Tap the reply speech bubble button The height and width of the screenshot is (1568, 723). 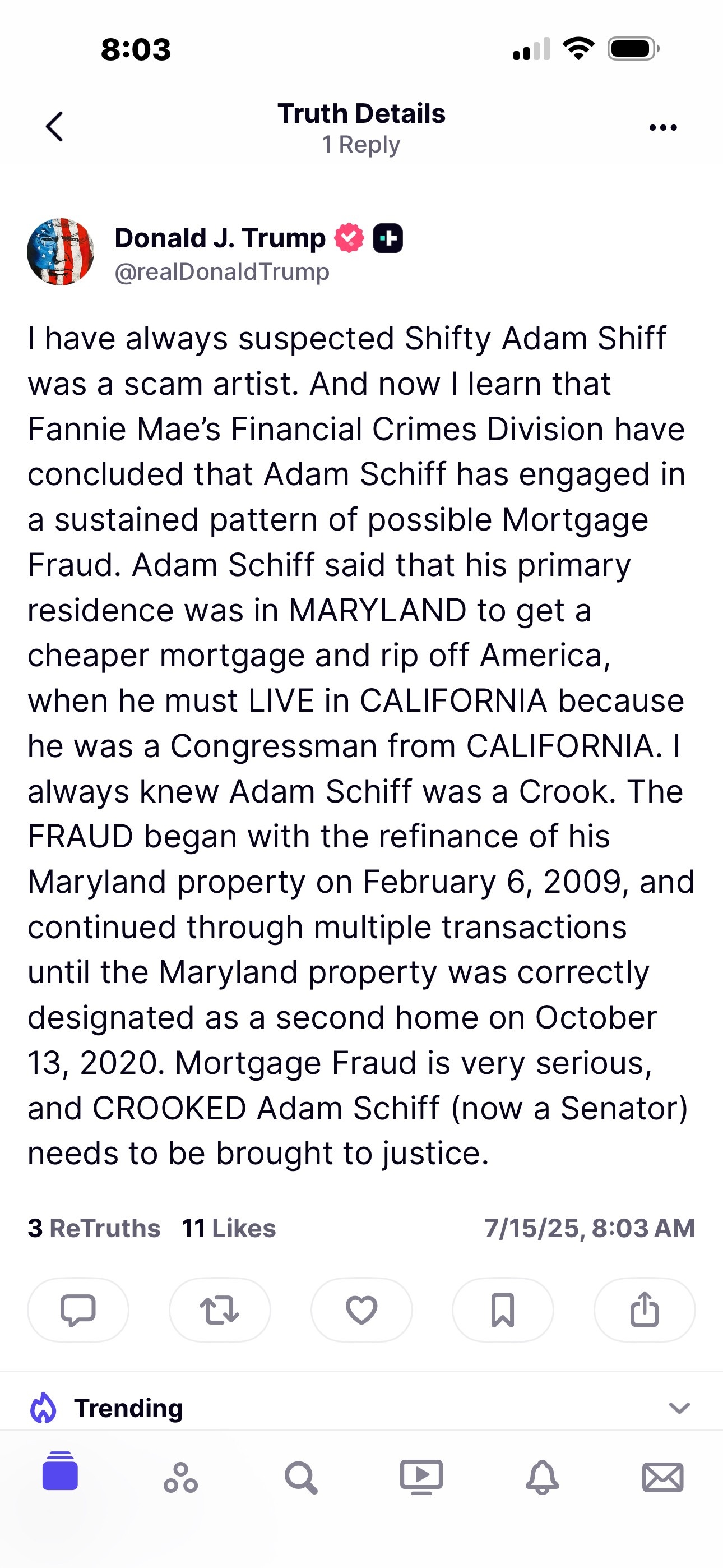click(x=78, y=1309)
